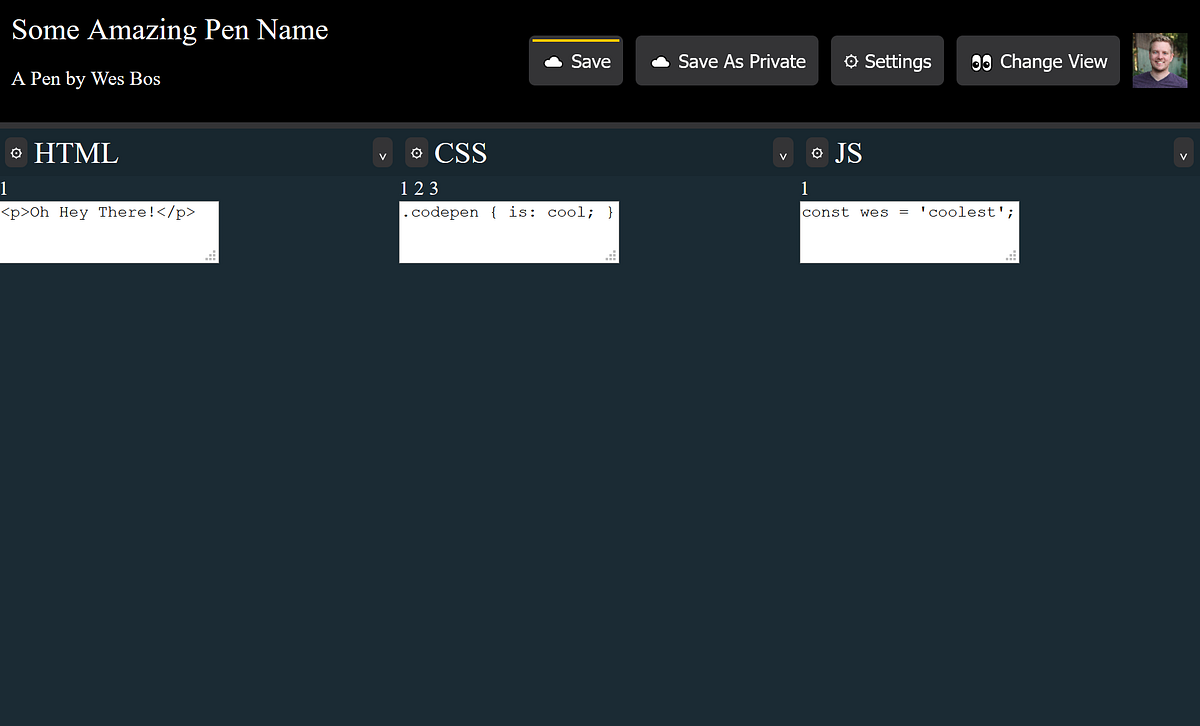Open the JS panel settings gear
The image size is (1200, 726).
pos(817,152)
